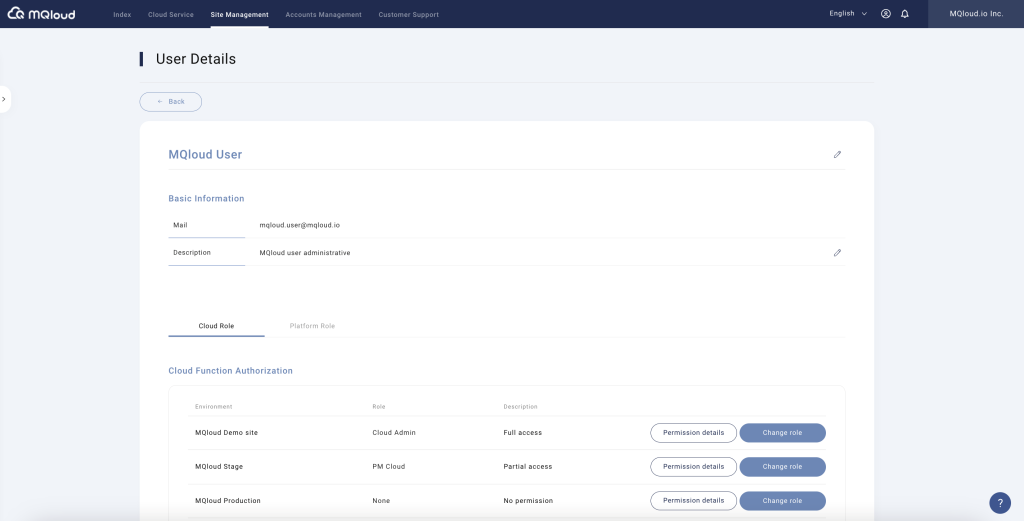This screenshot has width=1024, height=521.
Task: Change role for MQloud Stage
Action: point(782,467)
